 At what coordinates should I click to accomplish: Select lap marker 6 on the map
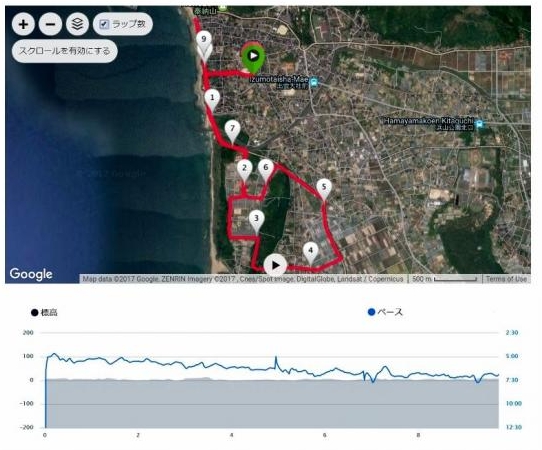(x=266, y=169)
